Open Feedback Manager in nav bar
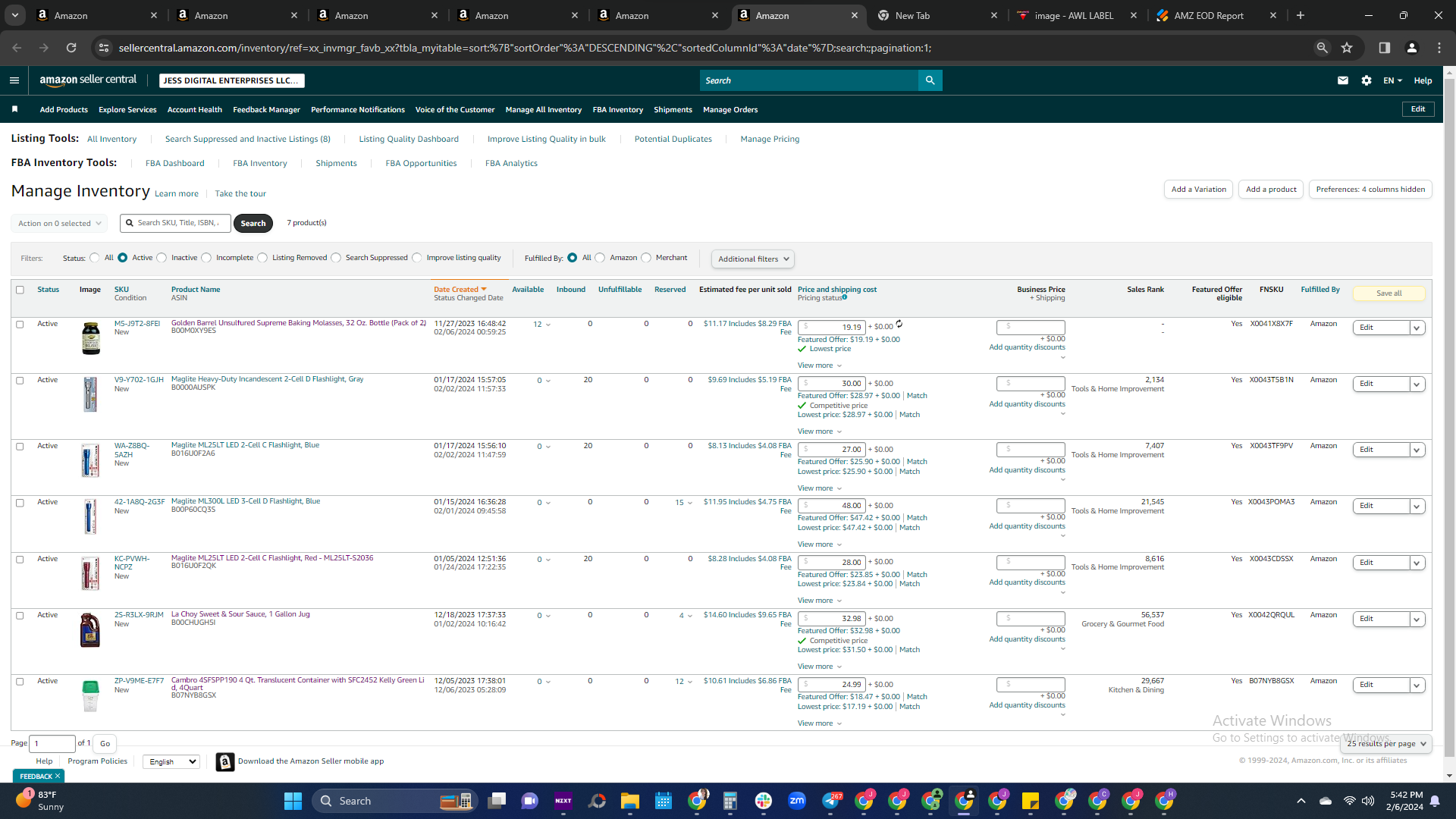Screen dimensions: 1456x819 click(267, 110)
